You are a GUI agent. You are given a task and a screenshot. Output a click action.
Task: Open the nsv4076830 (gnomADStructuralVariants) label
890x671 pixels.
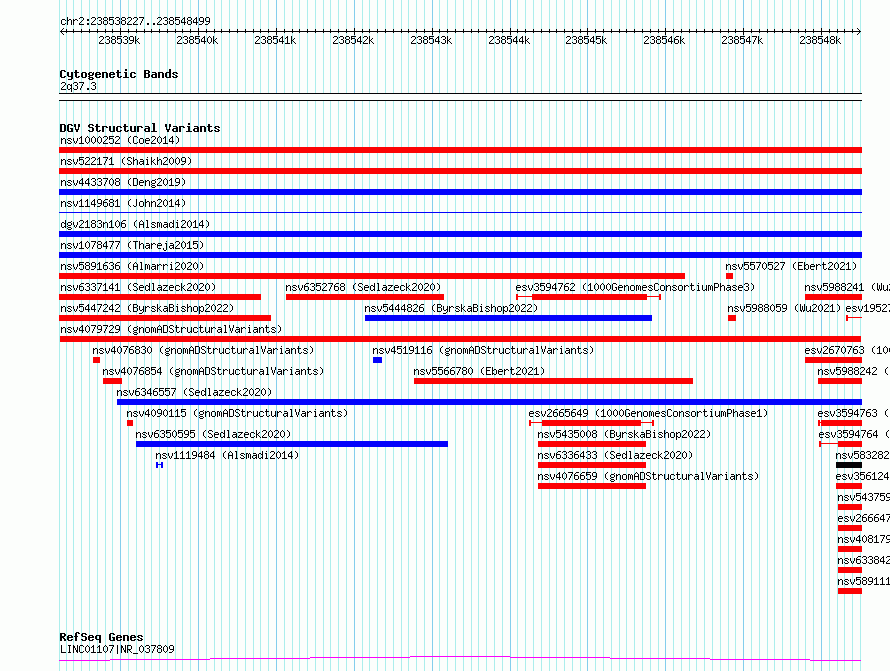203,350
